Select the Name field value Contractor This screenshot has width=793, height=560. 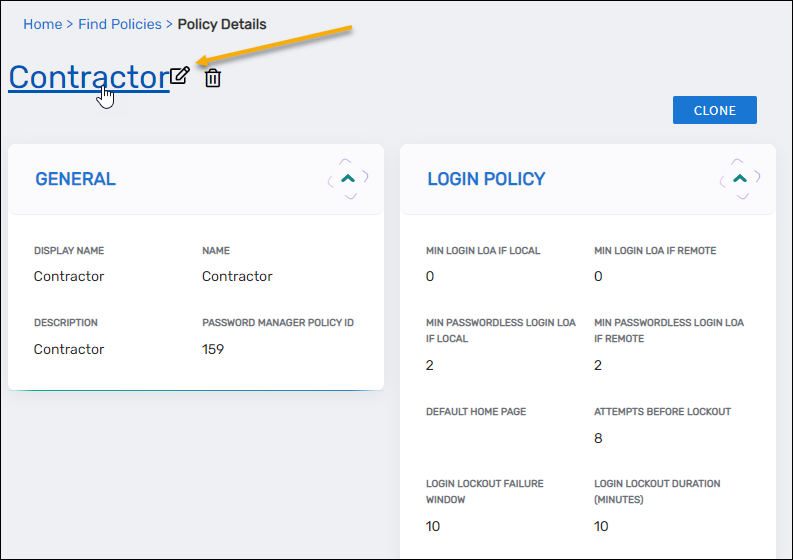[237, 276]
